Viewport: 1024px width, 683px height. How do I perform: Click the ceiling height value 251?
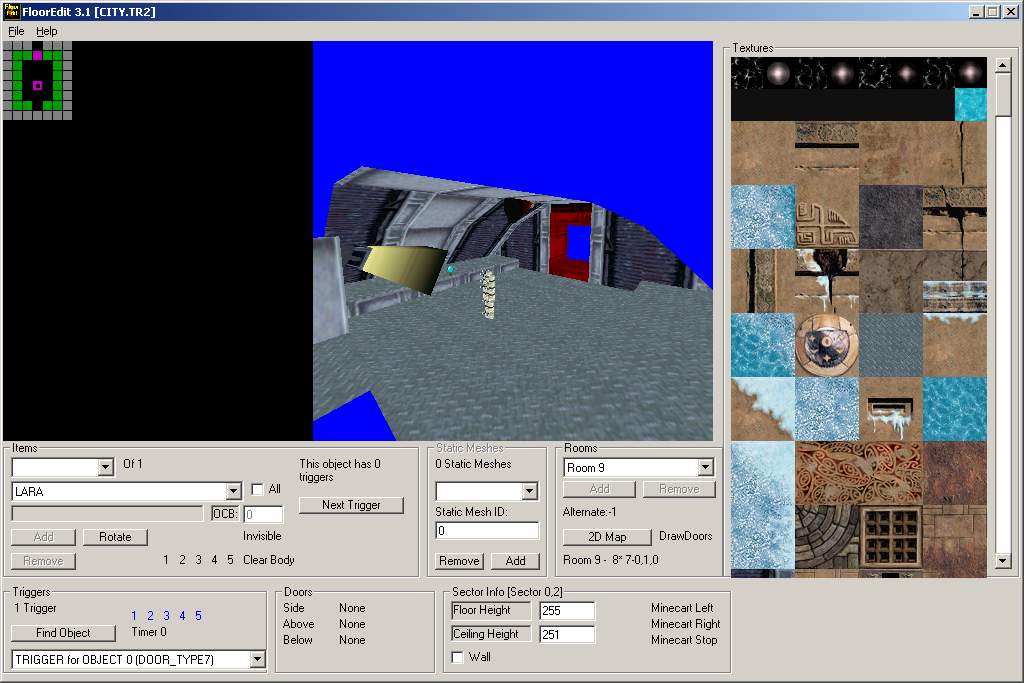click(567, 634)
